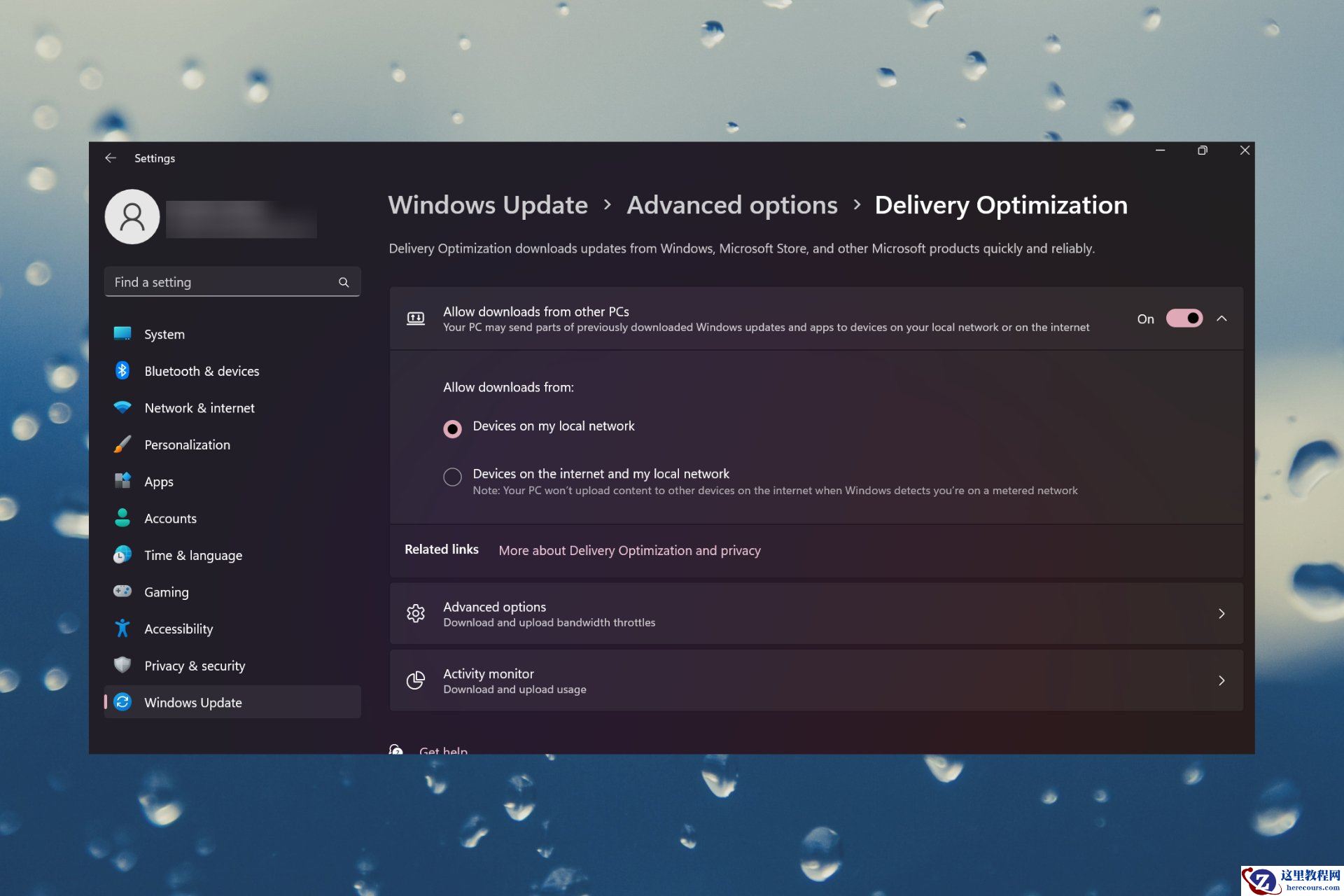Screen dimensions: 1344x896
Task: Click the user profile avatar
Action: [x=132, y=216]
